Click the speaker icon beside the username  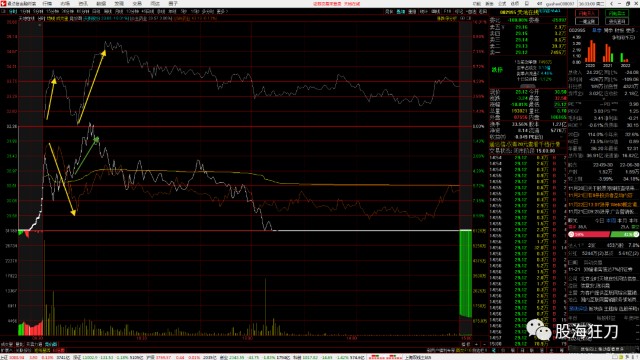point(539,4)
